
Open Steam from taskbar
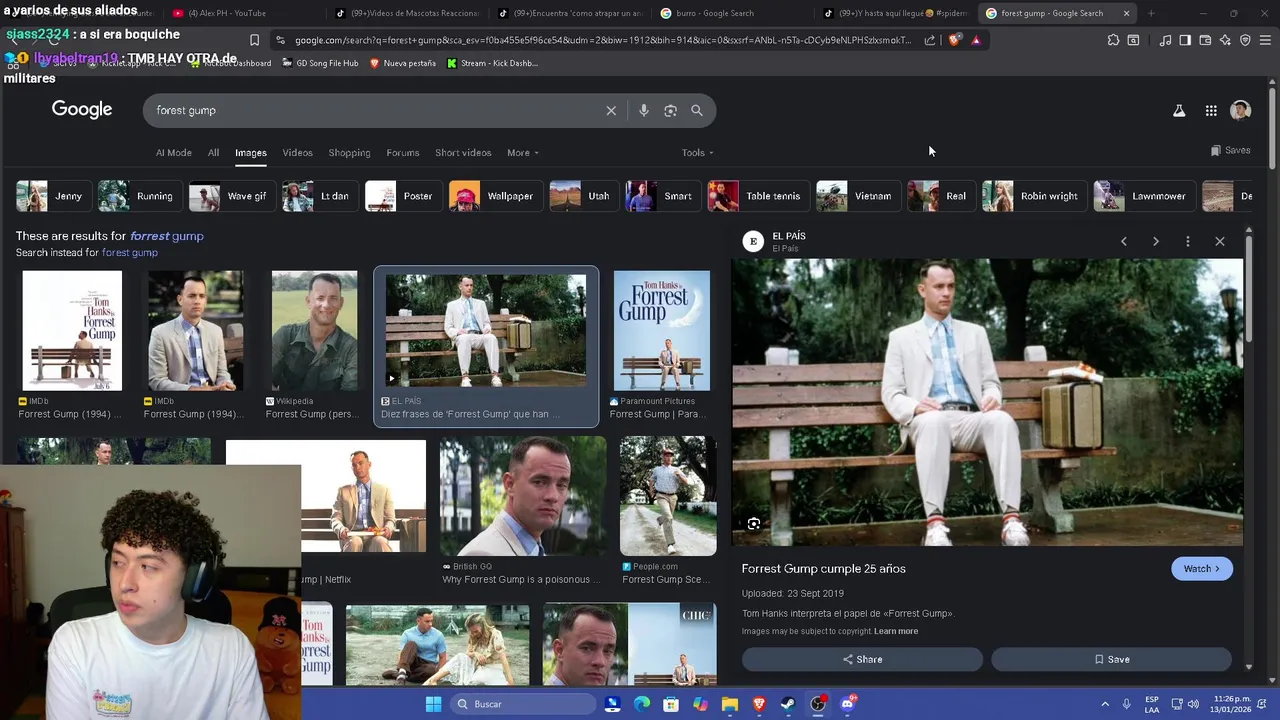point(788,704)
